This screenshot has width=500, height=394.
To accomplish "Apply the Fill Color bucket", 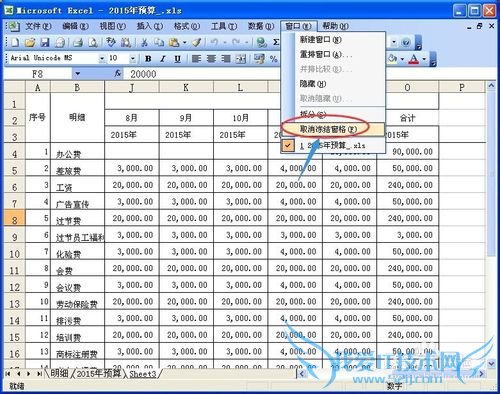I will click(x=393, y=59).
